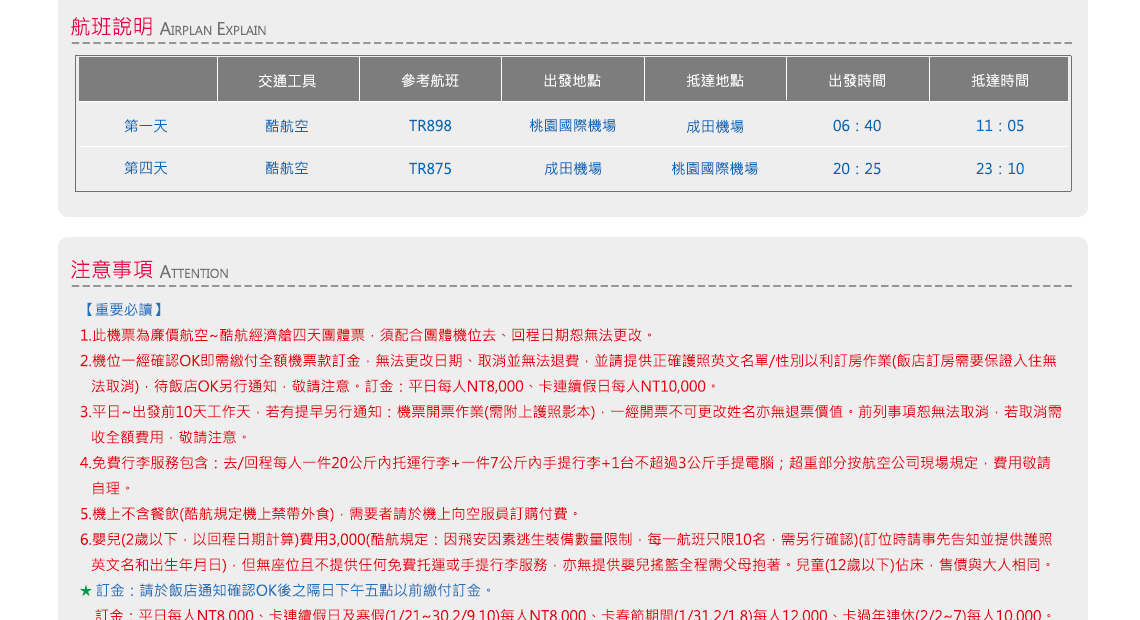
Task: Click the 【重要必讀】 label
Action: 123,310
